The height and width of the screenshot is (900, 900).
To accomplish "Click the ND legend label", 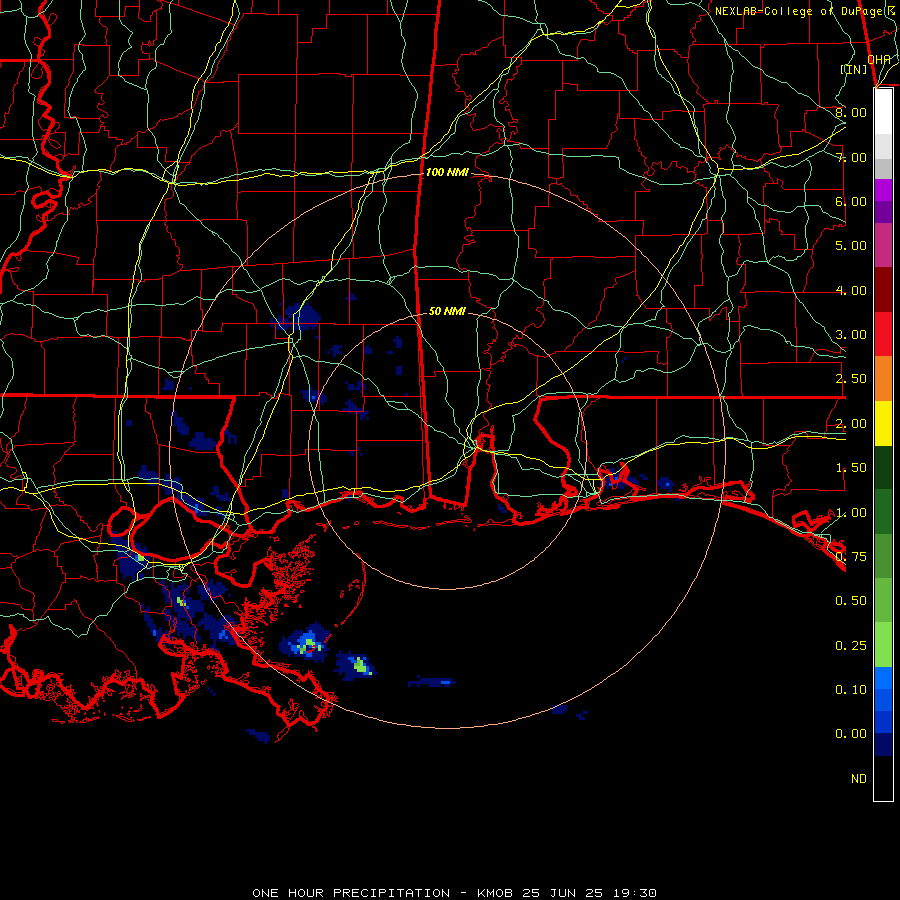I will (859, 779).
